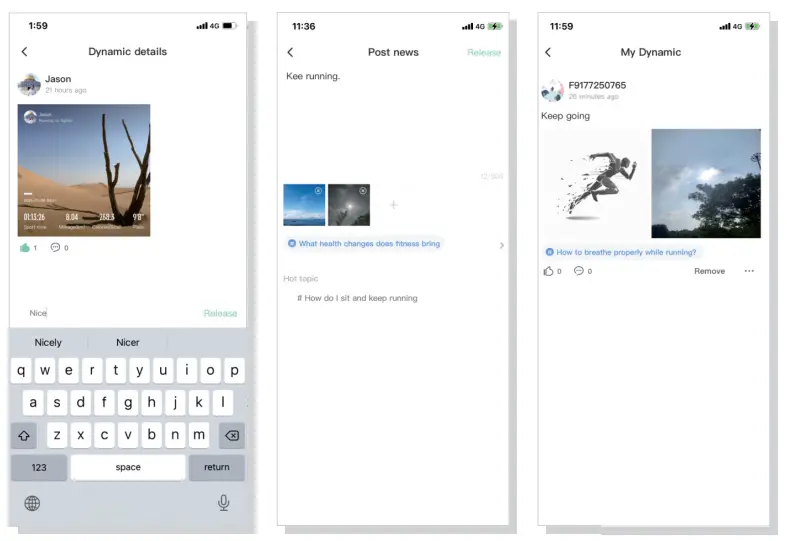Open the cloudy sky tree photo
This screenshot has height=541, width=787.
706,183
